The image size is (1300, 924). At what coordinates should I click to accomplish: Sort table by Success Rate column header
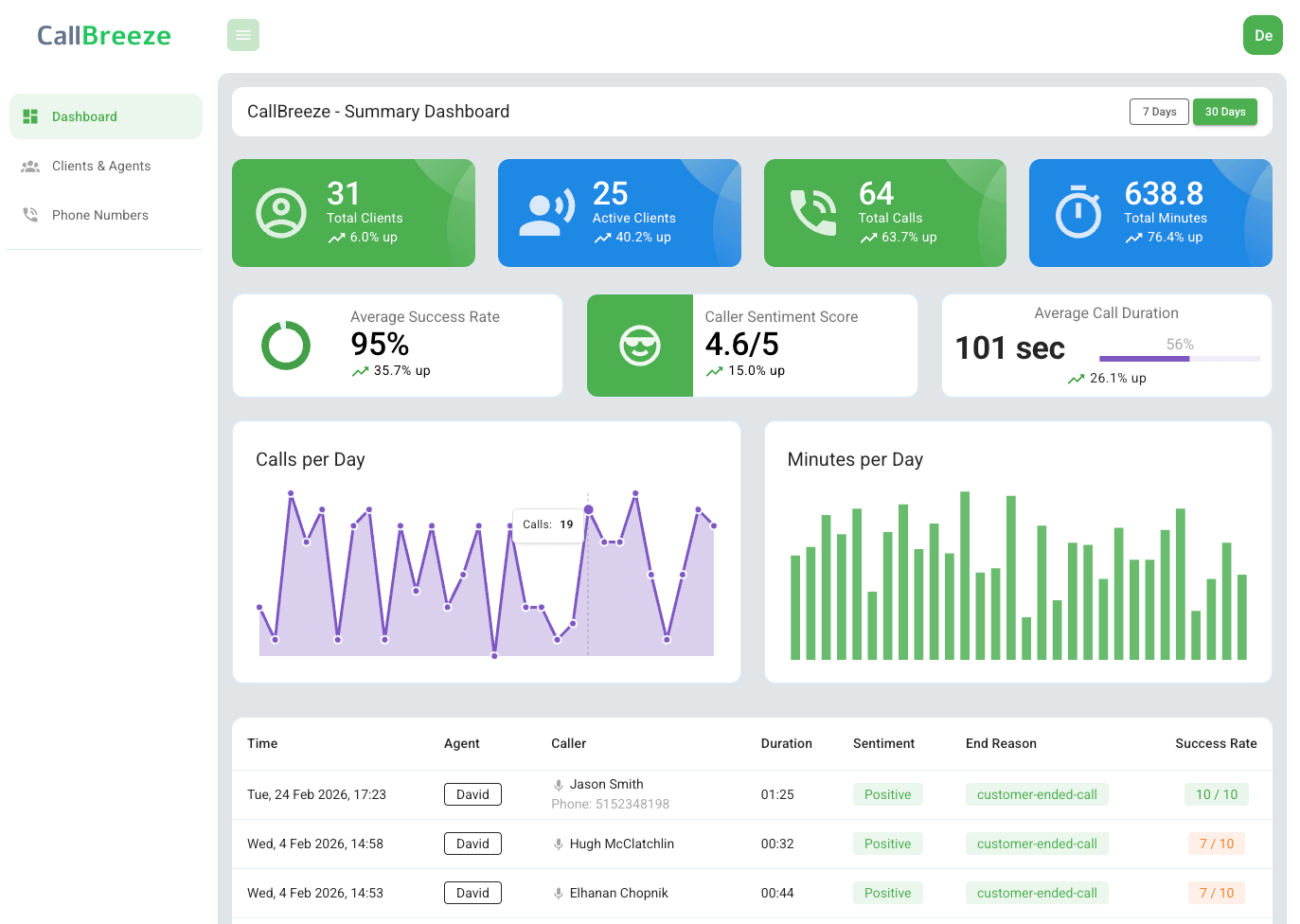(1216, 743)
